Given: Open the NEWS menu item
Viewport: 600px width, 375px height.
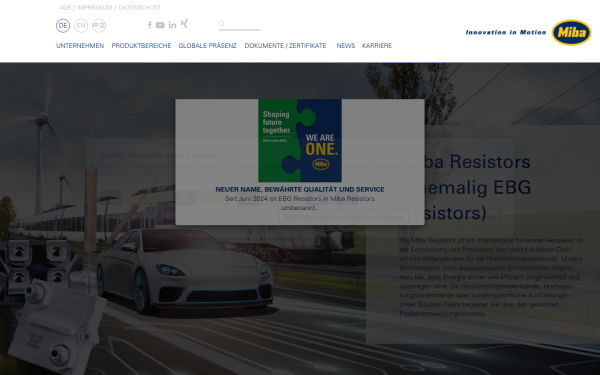Looking at the screenshot, I should tap(346, 46).
